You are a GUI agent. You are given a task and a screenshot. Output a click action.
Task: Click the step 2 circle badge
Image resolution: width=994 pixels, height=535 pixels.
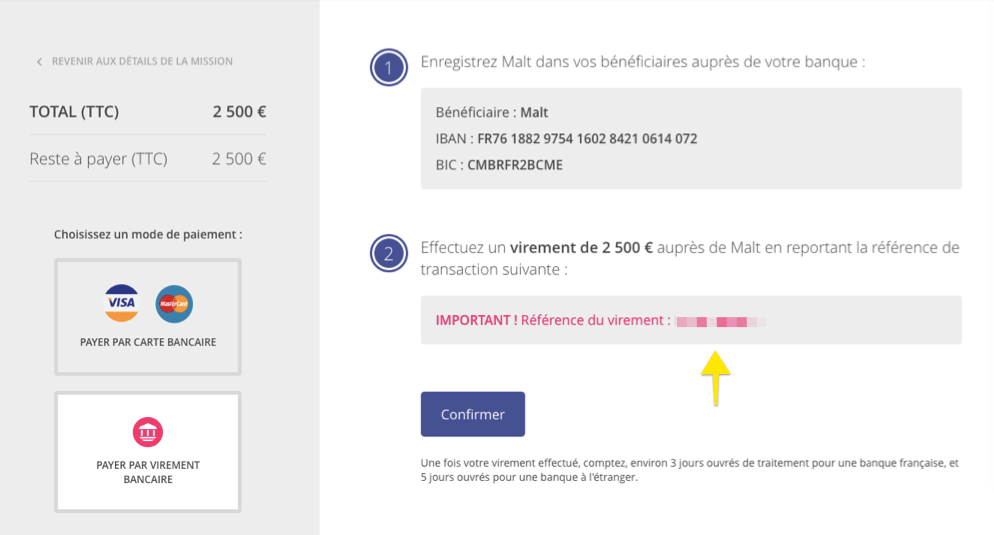coord(389,253)
